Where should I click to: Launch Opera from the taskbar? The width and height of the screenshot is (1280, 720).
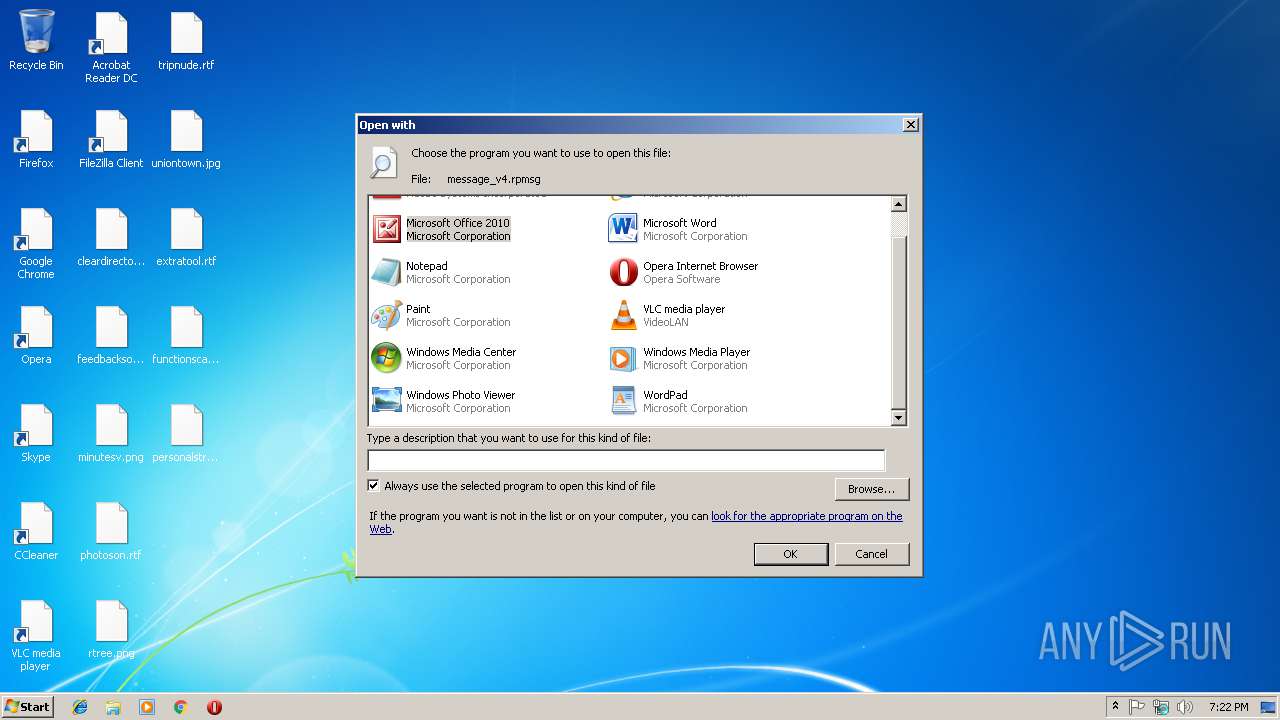click(214, 707)
